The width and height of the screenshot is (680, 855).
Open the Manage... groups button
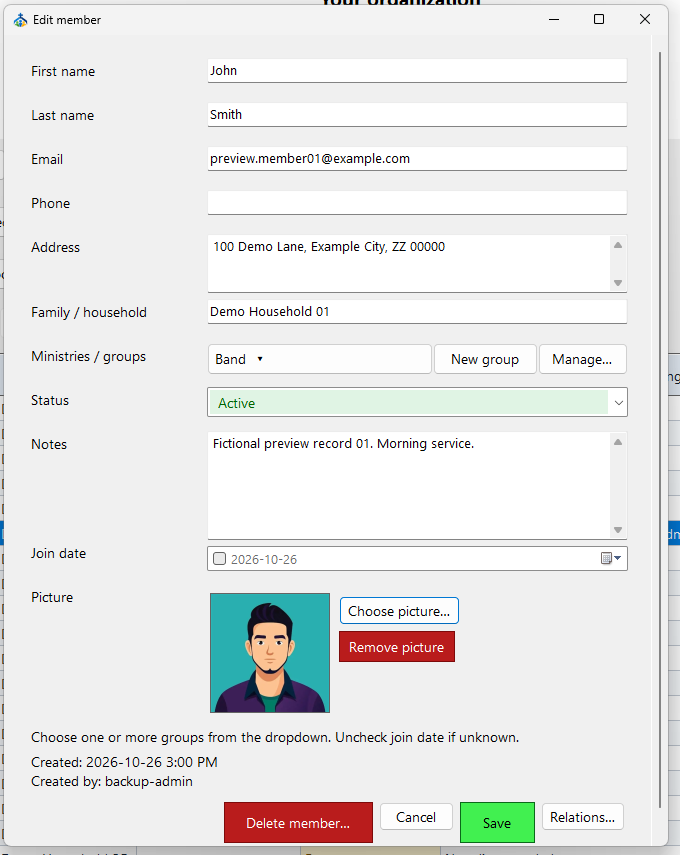click(582, 359)
